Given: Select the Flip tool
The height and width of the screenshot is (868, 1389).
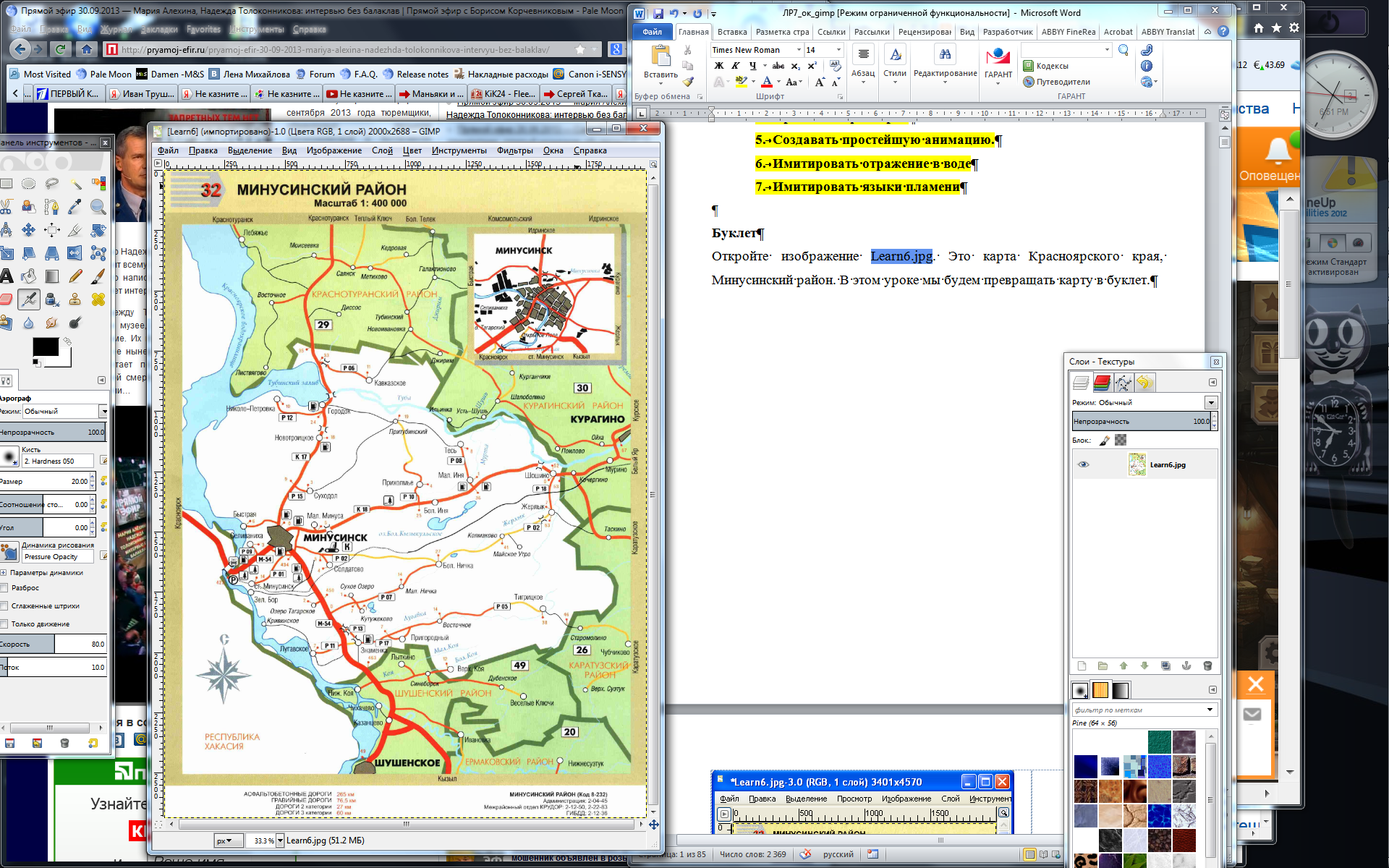Looking at the screenshot, I should pos(75,253).
